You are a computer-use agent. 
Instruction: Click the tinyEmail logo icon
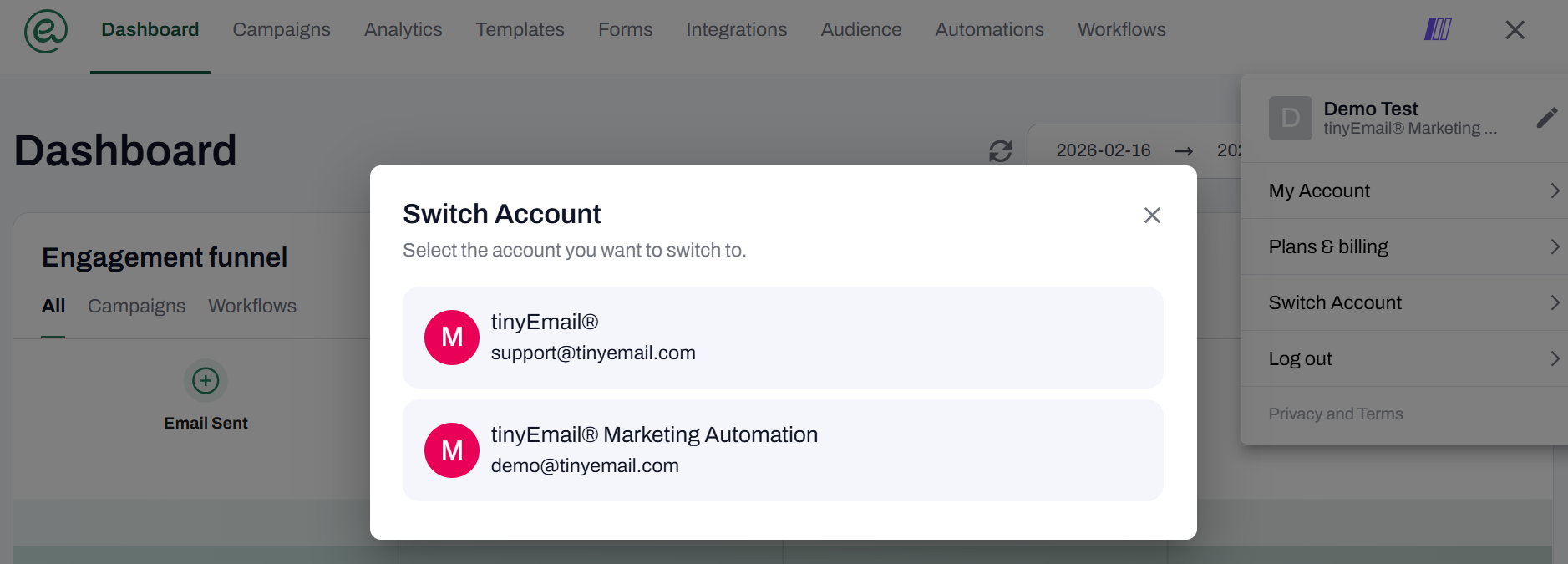(x=45, y=31)
